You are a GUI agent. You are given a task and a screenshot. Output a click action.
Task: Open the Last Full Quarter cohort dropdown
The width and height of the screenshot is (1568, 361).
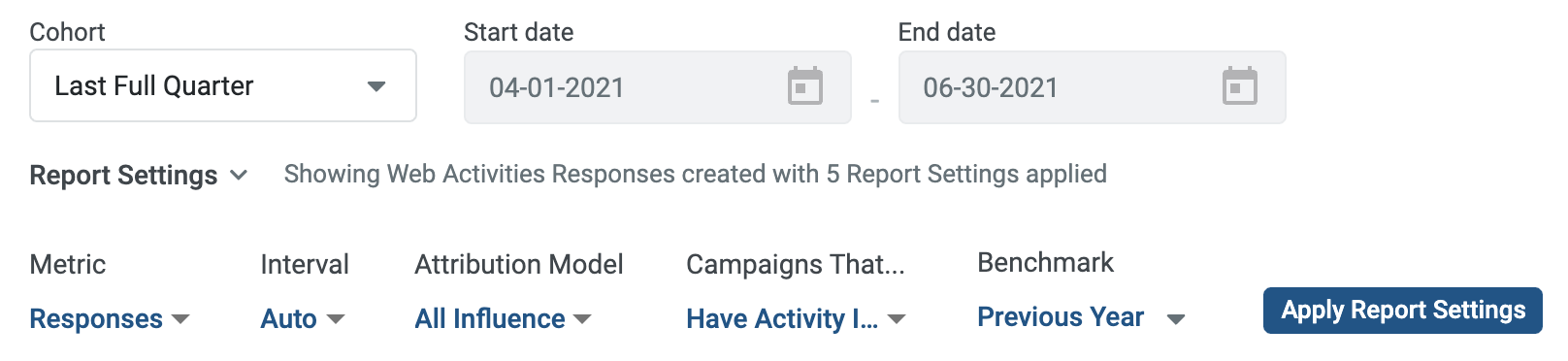(223, 85)
